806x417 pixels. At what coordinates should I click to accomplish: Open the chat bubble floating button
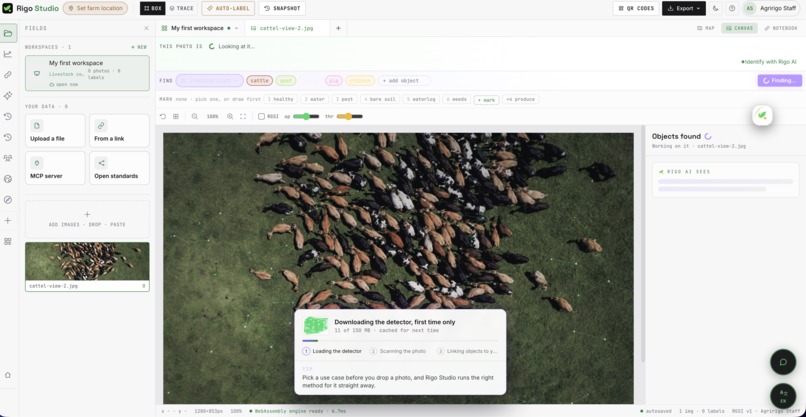783,362
